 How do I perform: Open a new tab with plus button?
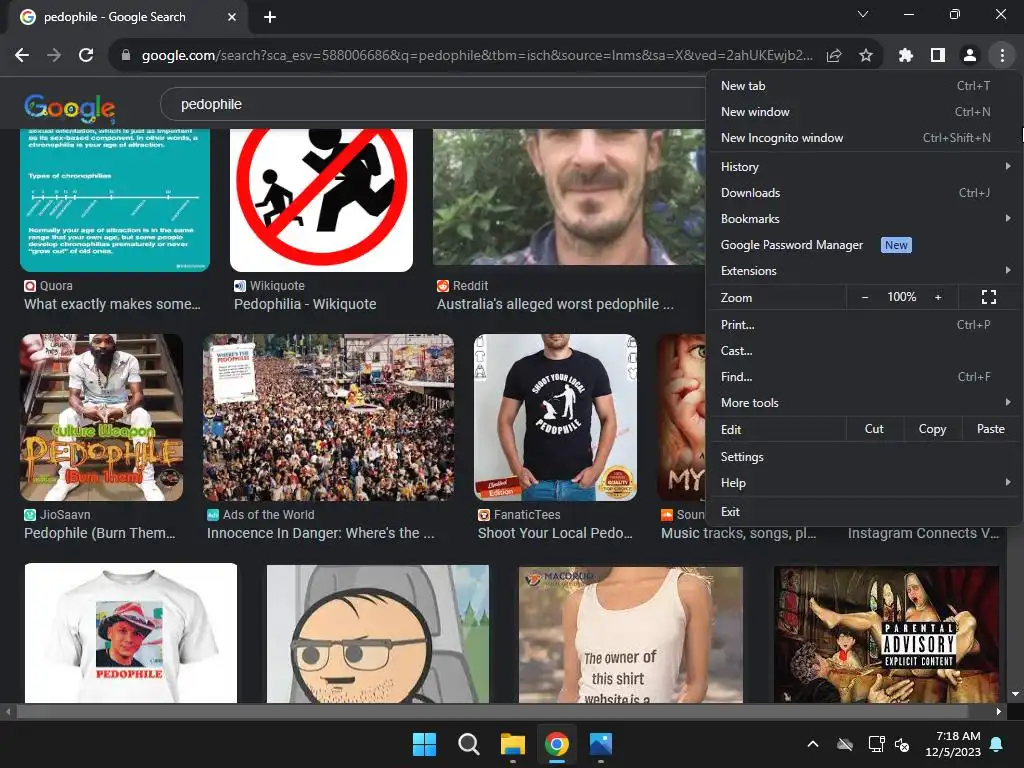tap(270, 17)
